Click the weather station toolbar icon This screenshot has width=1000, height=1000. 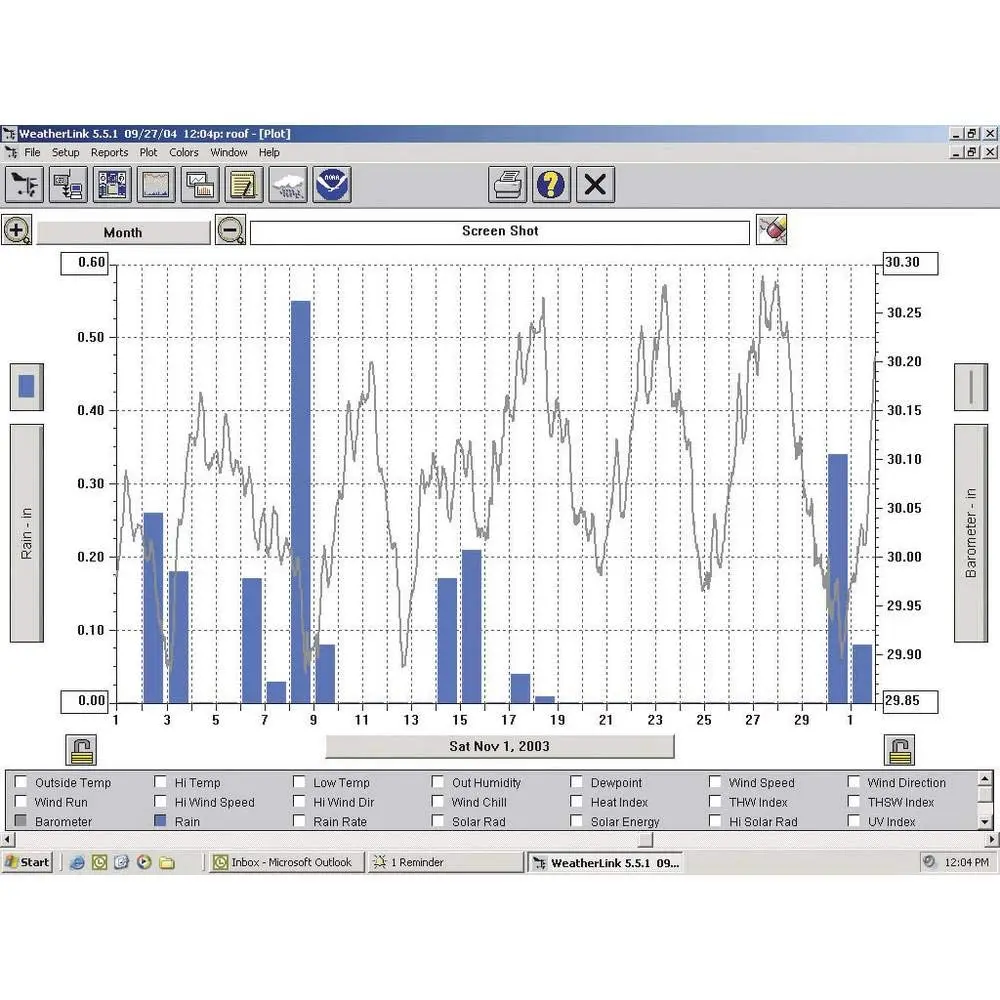click(x=24, y=185)
